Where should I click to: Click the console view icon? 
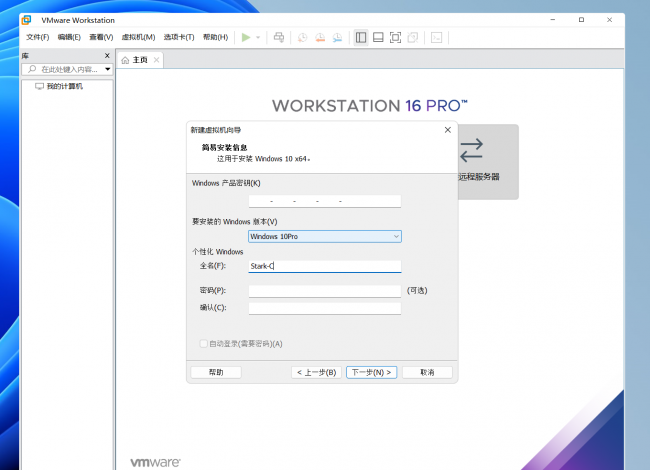437,37
